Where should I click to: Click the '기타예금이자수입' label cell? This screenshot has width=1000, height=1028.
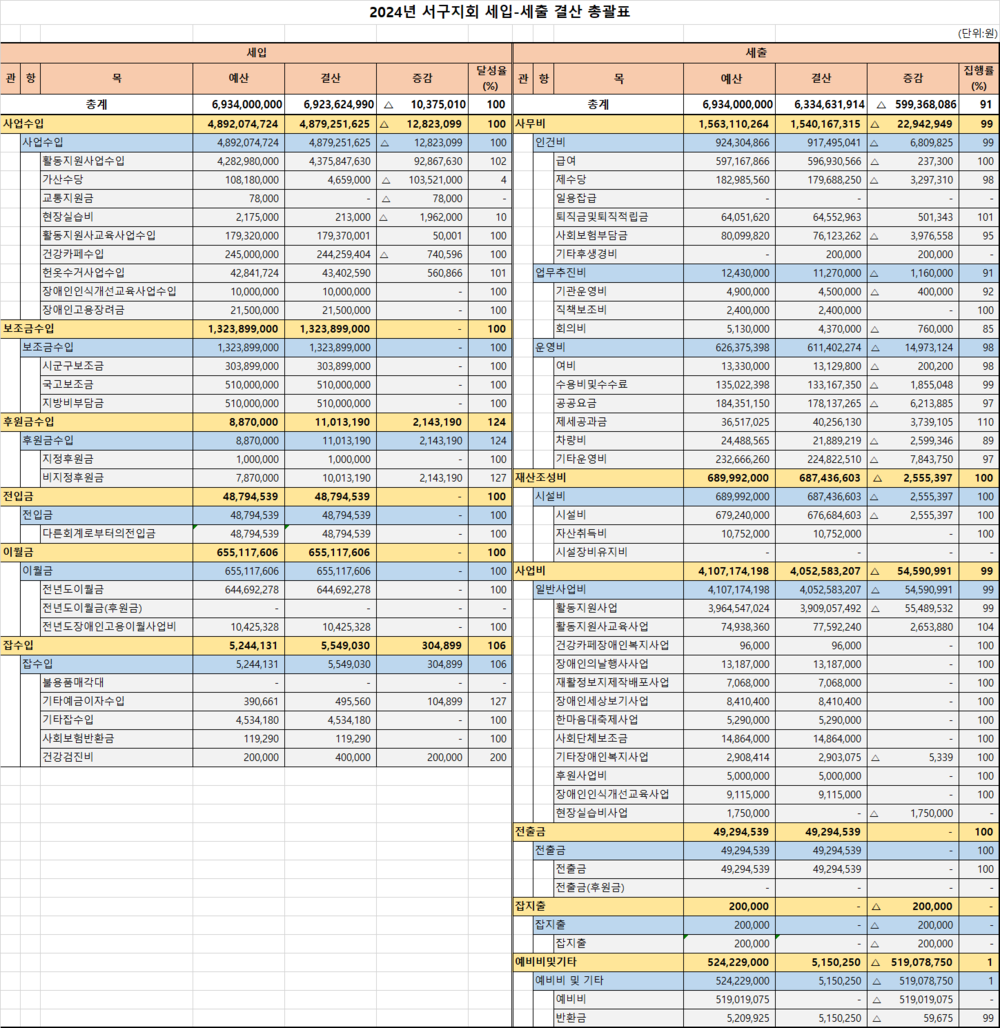coord(117,701)
